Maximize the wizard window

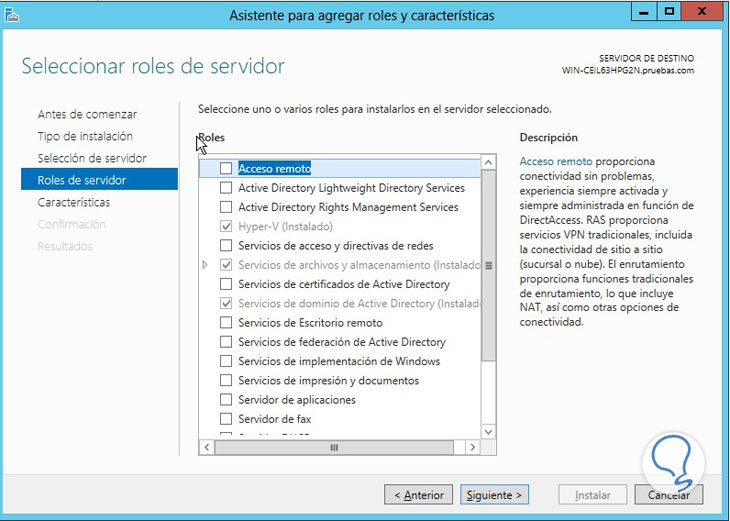click(x=669, y=12)
